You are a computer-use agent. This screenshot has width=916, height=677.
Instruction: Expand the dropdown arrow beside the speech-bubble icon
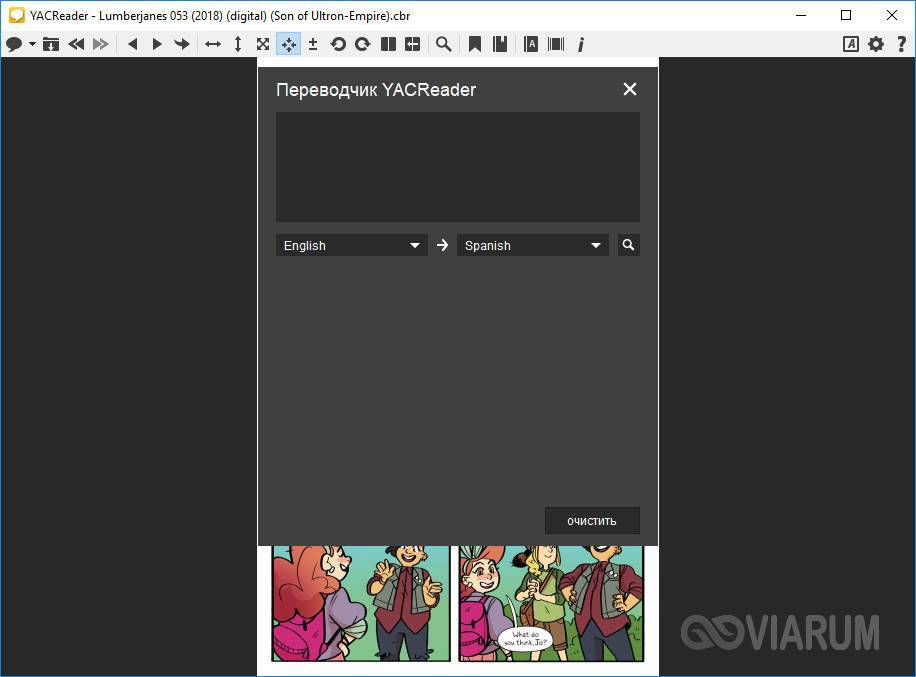[x=32, y=44]
